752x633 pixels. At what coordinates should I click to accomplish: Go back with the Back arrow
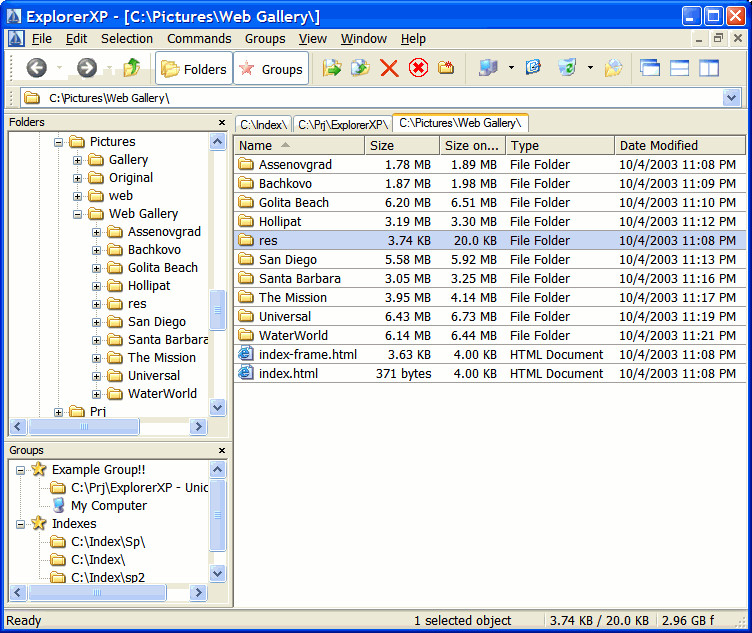(x=36, y=68)
